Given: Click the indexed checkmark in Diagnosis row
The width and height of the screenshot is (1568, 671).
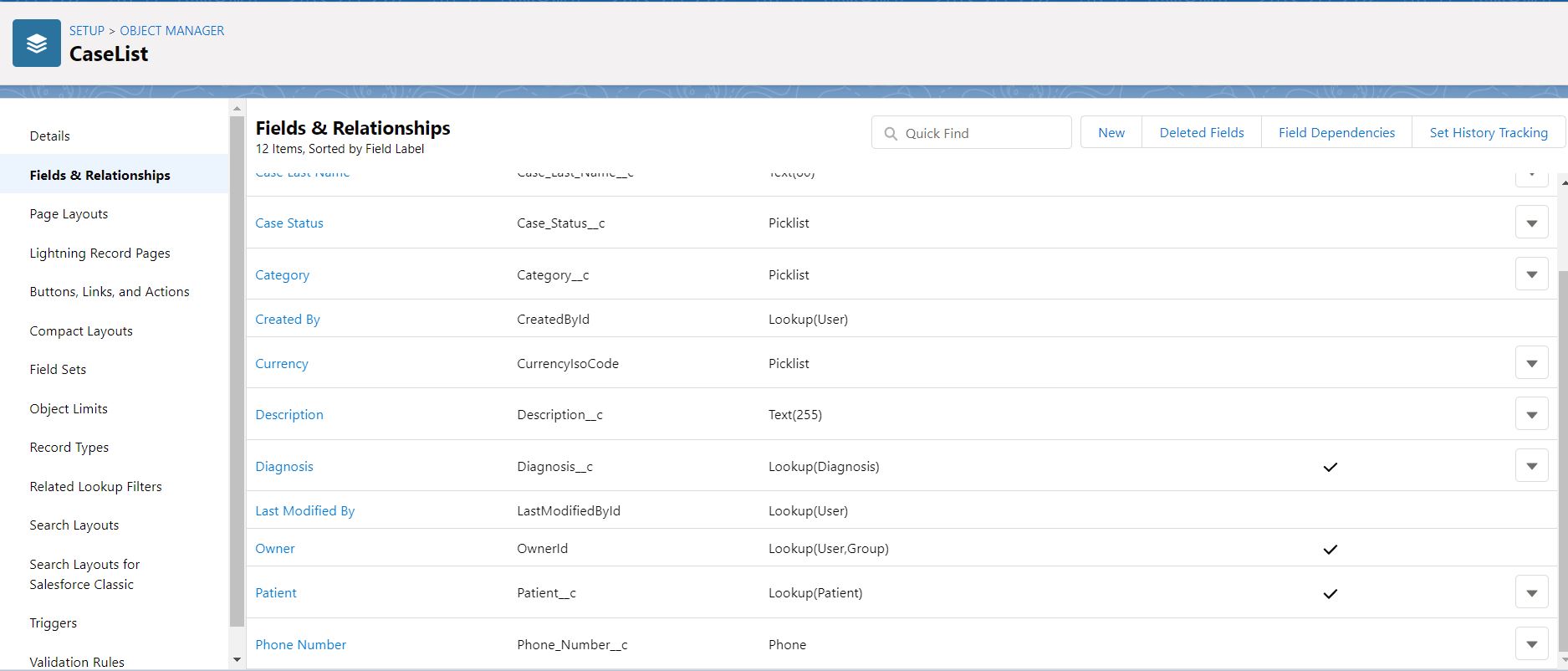Looking at the screenshot, I should pos(1330,467).
